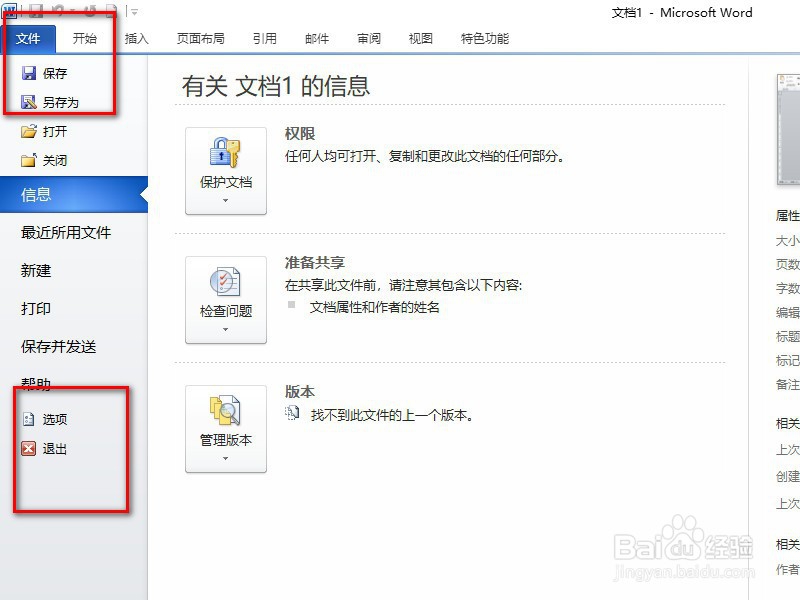Click the 检查问题 button label
Screen dimensions: 800x600
tap(226, 311)
